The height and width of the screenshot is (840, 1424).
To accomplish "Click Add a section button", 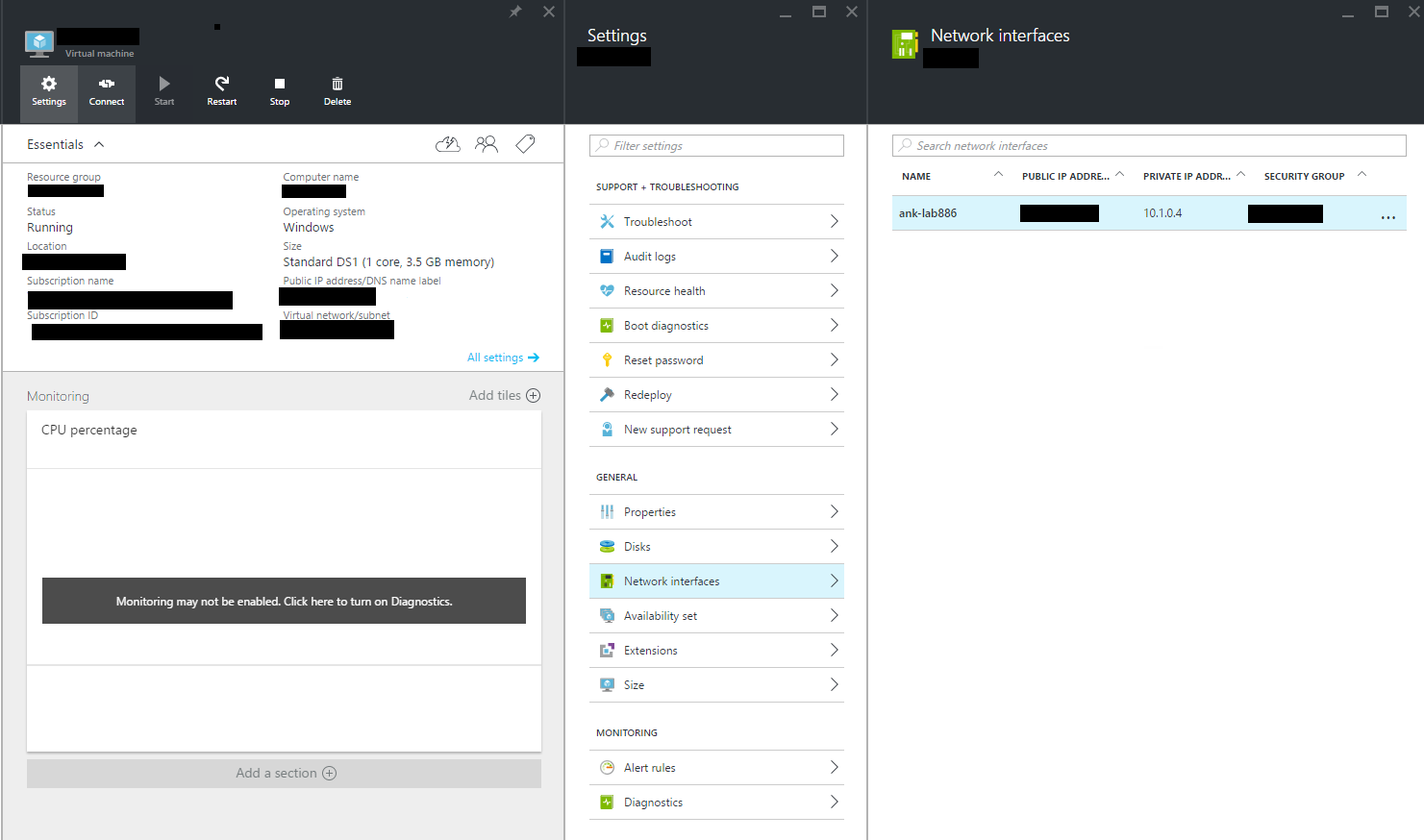I will pyautogui.click(x=284, y=774).
